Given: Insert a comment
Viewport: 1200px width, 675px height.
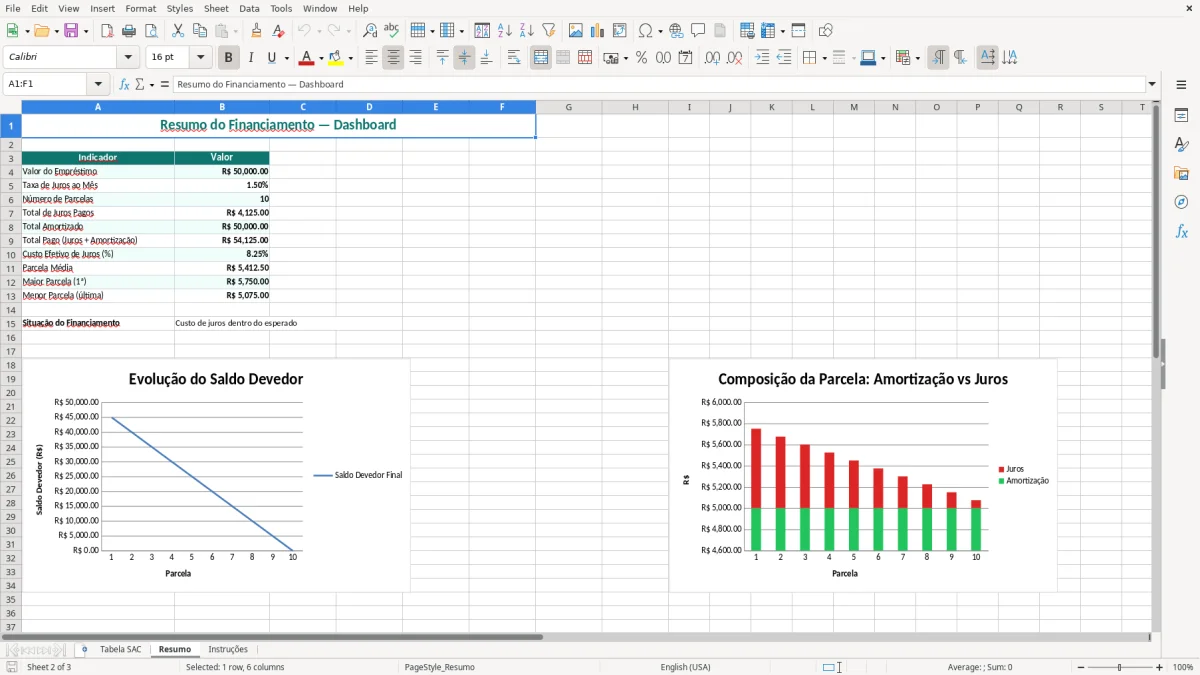Looking at the screenshot, I should [x=698, y=31].
